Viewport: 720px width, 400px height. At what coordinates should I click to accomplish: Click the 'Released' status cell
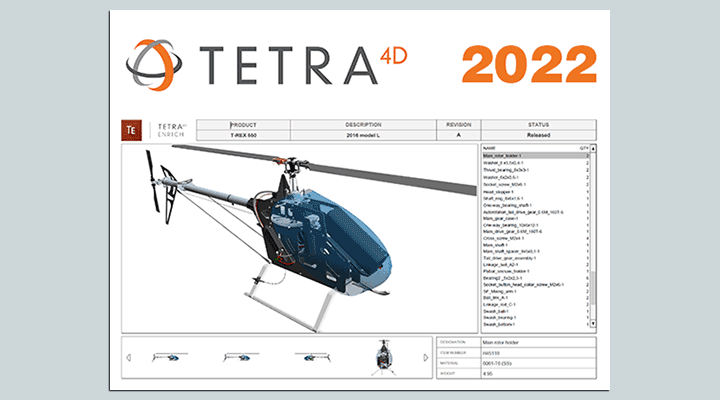pos(539,135)
